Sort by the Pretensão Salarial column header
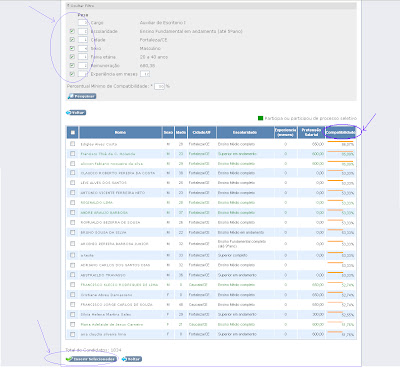This screenshot has width=400, height=368. tap(311, 132)
